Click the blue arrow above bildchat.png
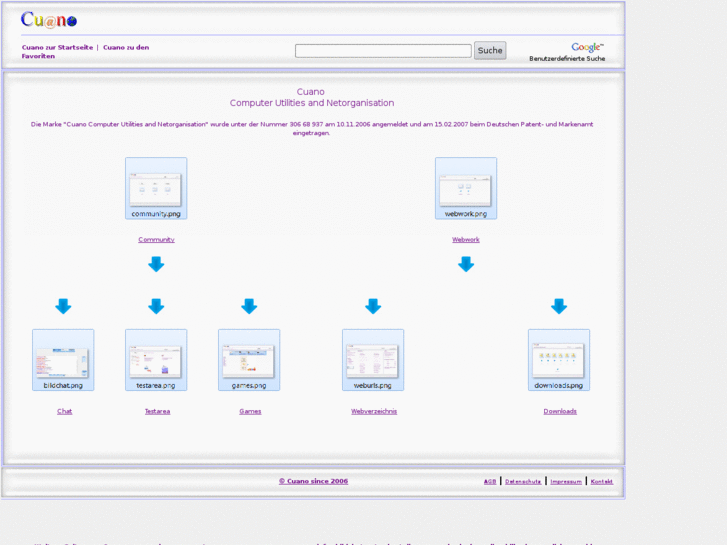The height and width of the screenshot is (545, 727). point(63,306)
